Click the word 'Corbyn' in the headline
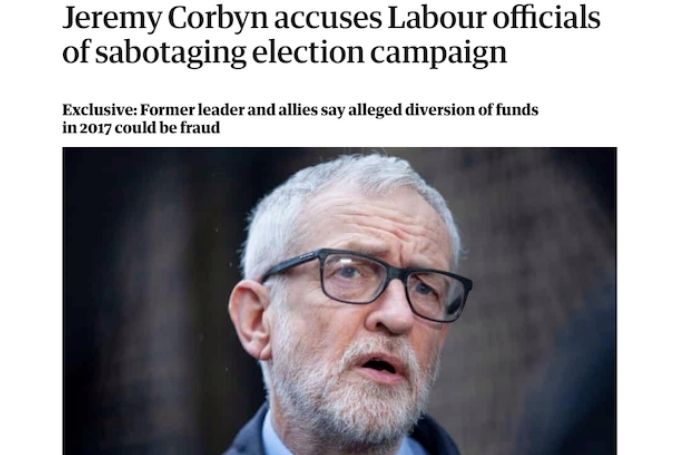This screenshot has height=455, width=678. [x=217, y=20]
